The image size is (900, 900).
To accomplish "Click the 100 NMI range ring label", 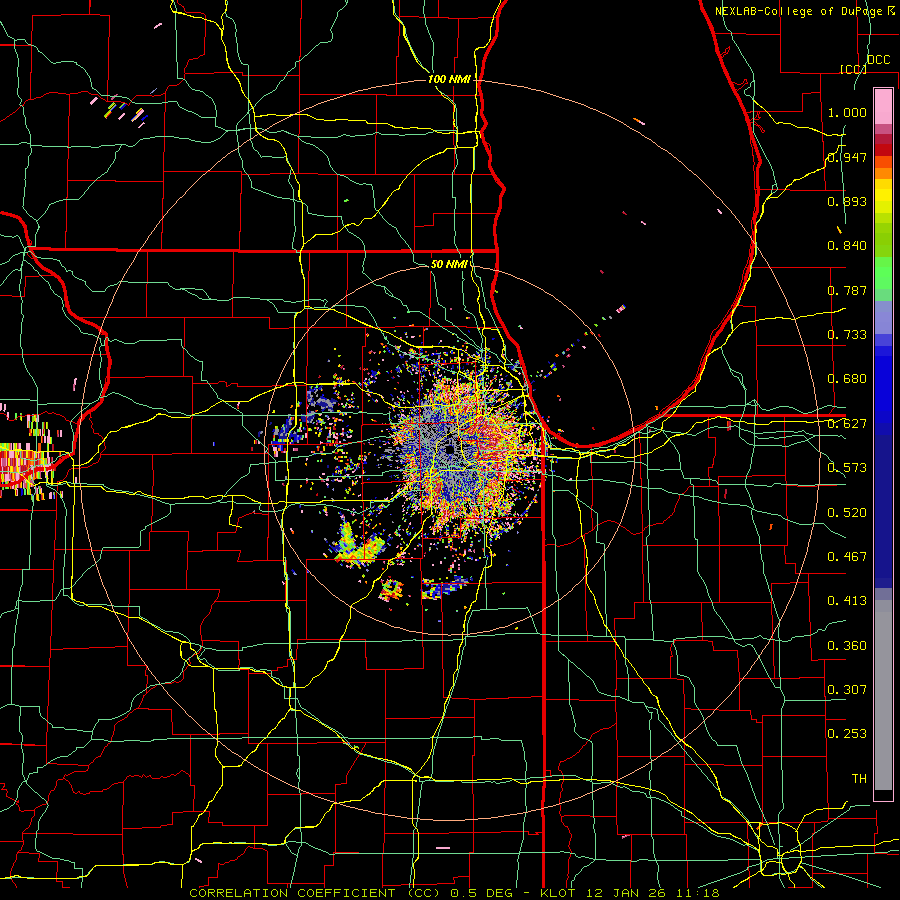I will click(x=449, y=79).
